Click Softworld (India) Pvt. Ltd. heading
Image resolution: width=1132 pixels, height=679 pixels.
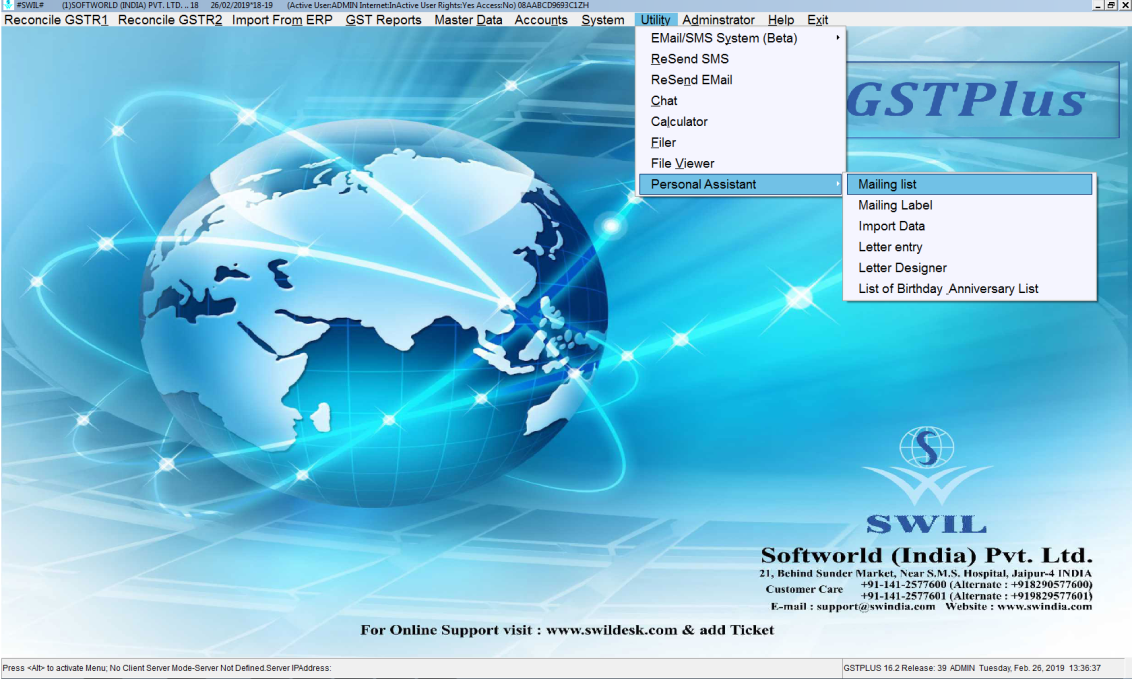926,556
